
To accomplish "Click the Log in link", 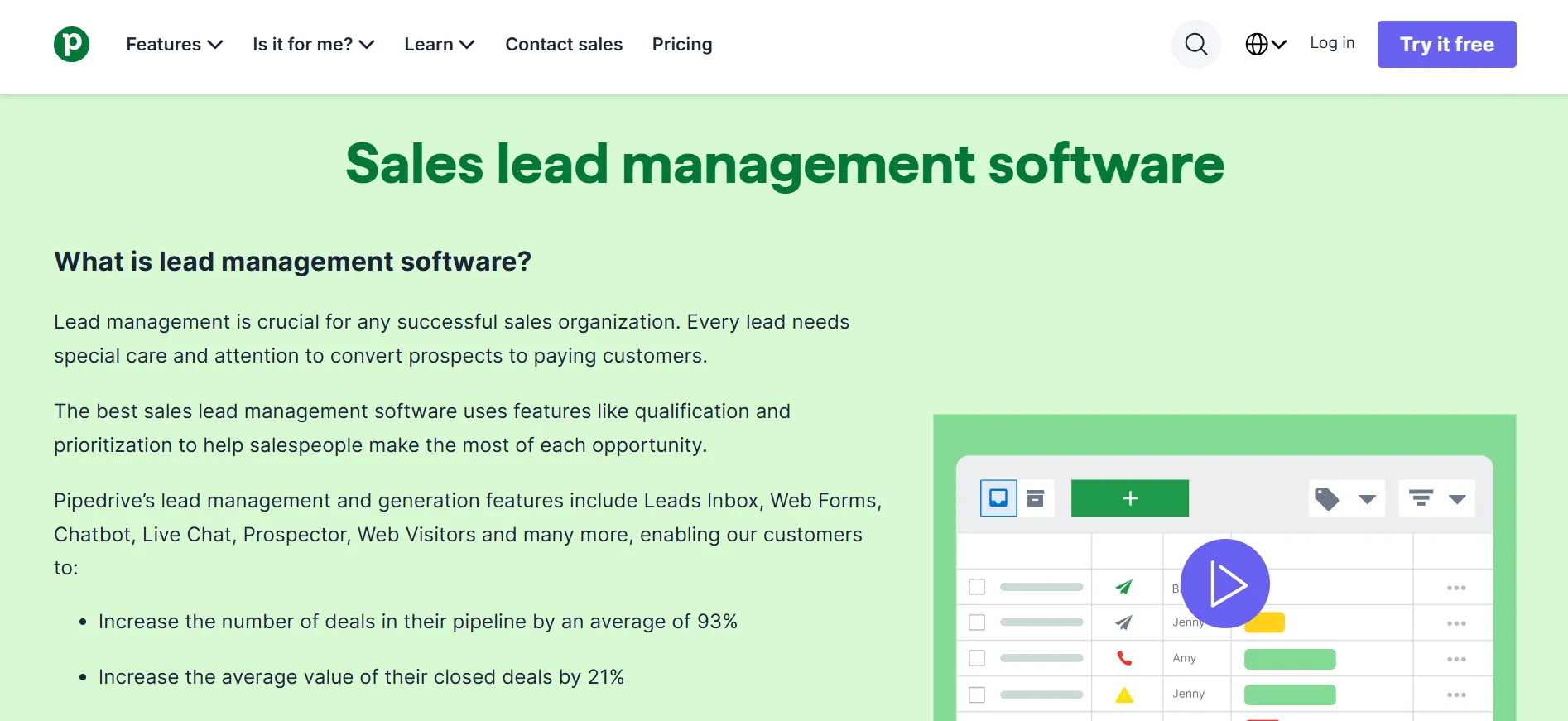I will pos(1332,43).
